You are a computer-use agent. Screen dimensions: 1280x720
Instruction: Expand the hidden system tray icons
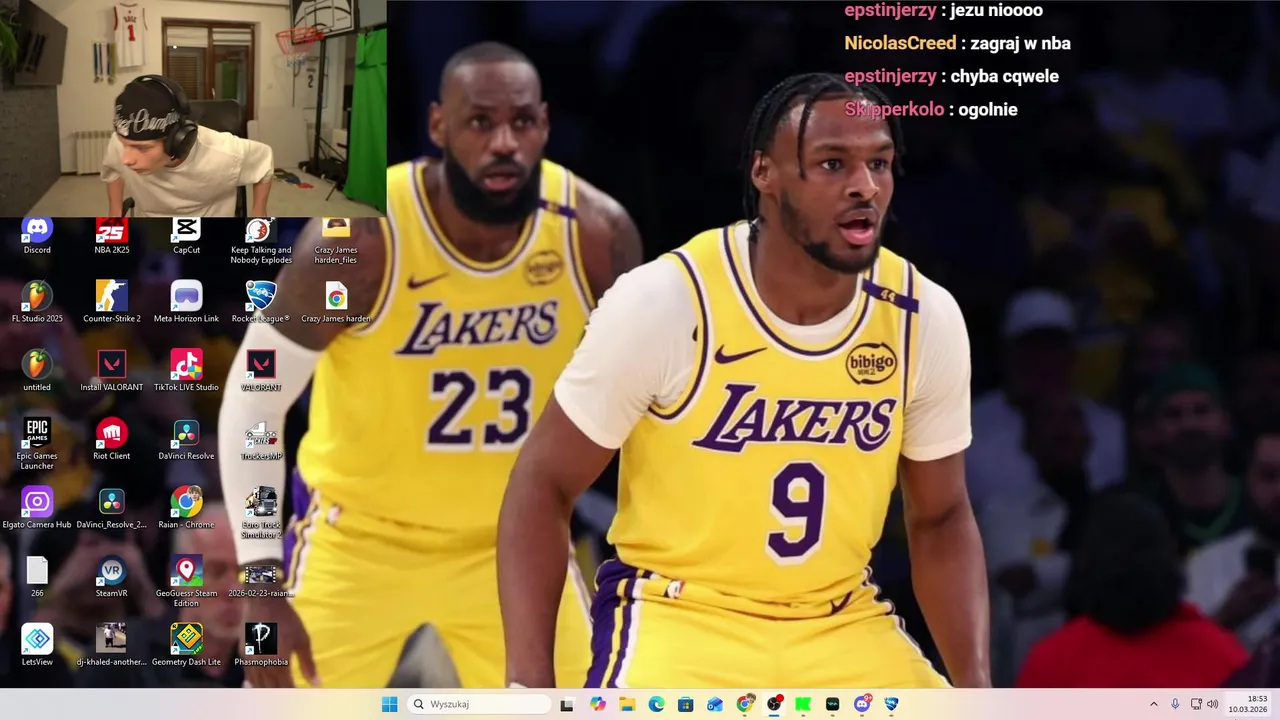(1153, 704)
